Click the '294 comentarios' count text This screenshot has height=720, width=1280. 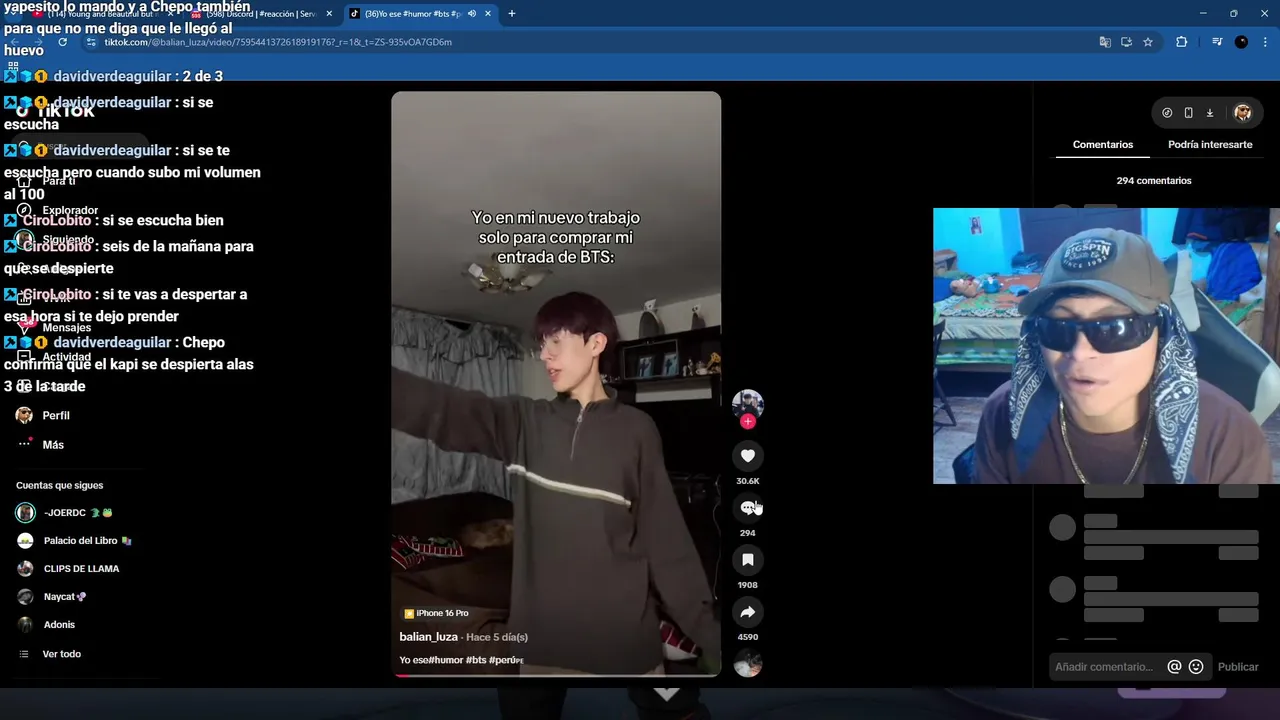1154,181
